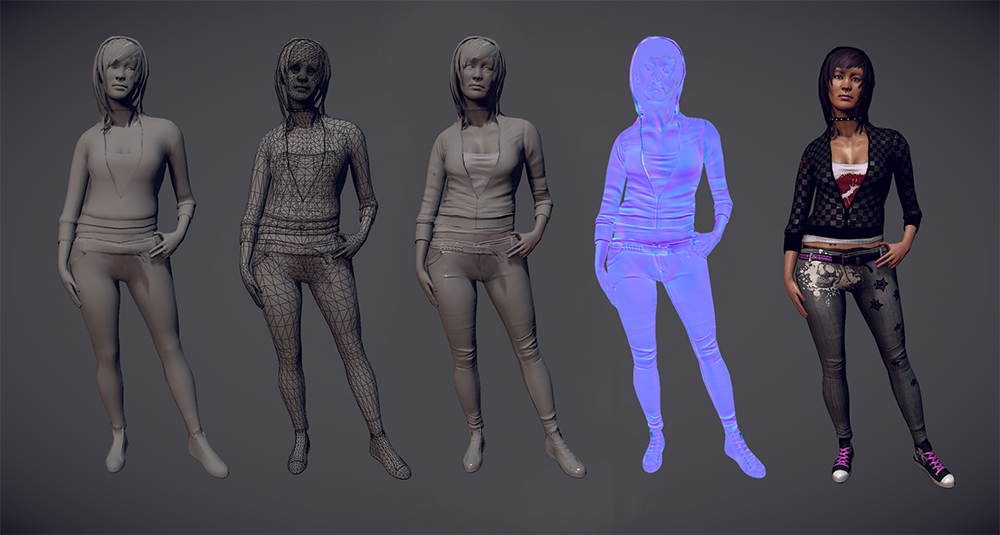Click the red graphic on white shirt
The width and height of the screenshot is (1000, 535).
pyautogui.click(x=851, y=187)
